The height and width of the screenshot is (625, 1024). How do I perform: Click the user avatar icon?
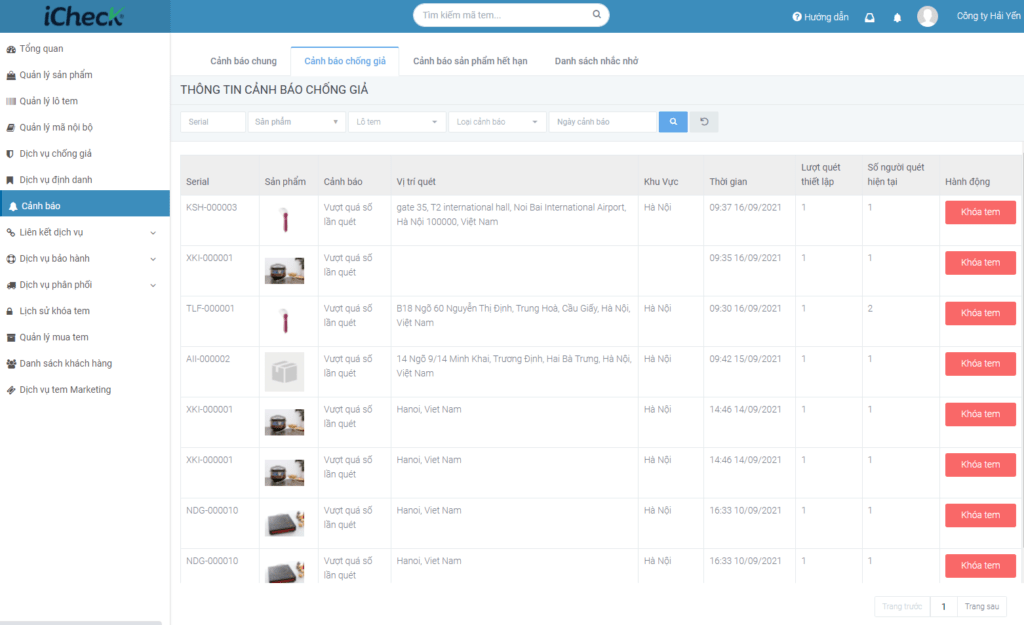927,16
